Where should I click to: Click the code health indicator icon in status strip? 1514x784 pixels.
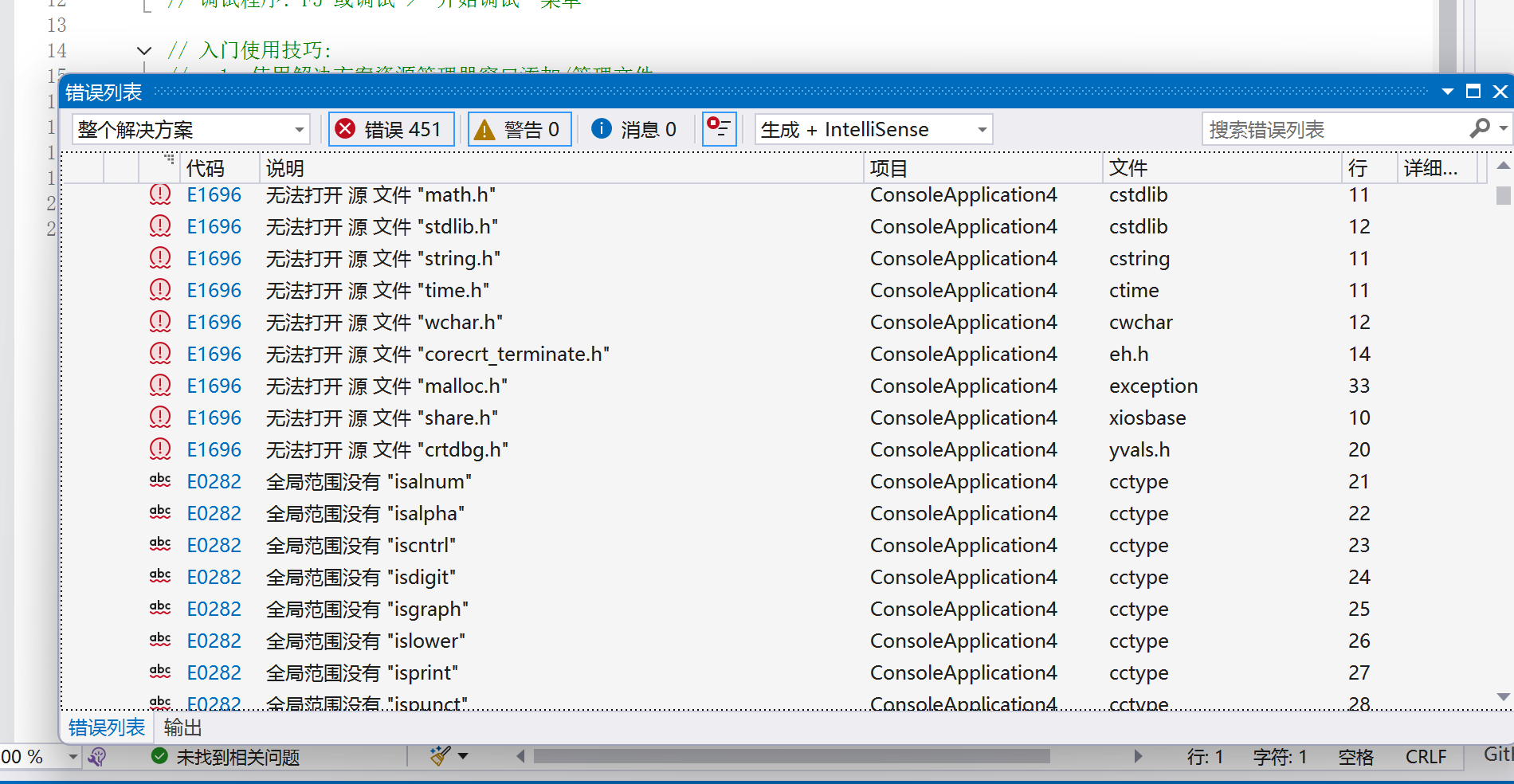[97, 757]
